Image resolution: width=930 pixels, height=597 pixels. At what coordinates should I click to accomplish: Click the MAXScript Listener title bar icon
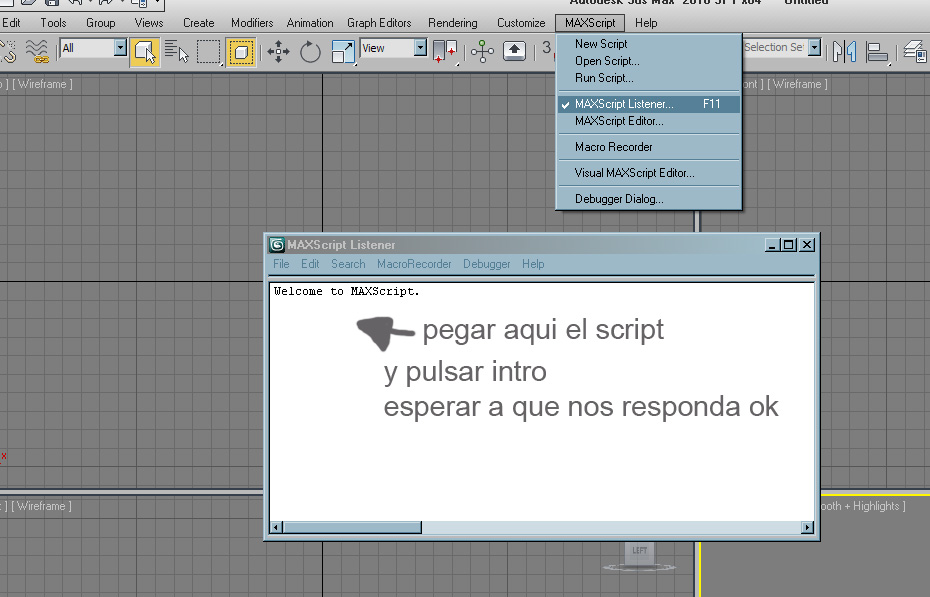click(x=276, y=245)
